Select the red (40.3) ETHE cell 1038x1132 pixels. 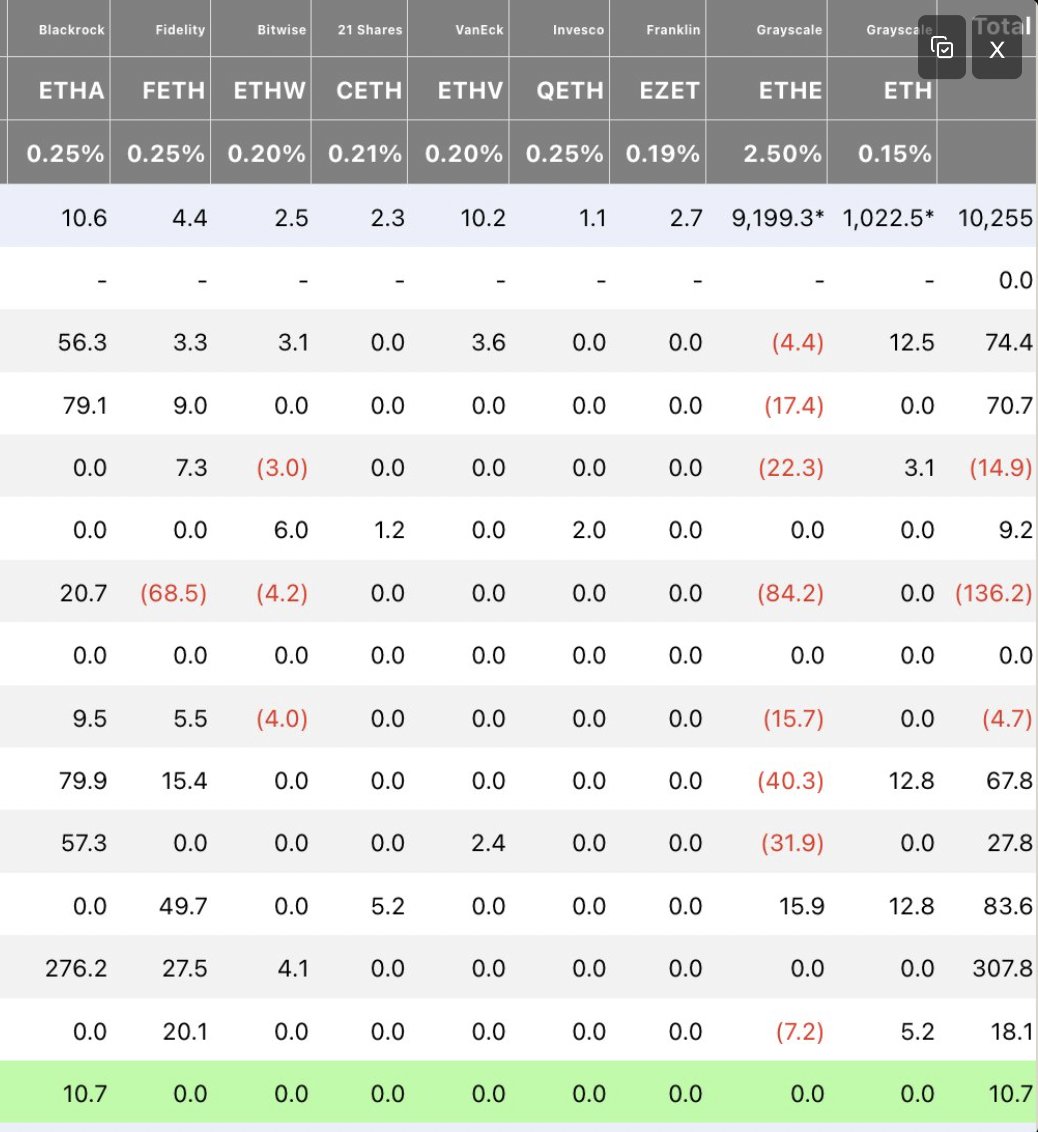(790, 780)
